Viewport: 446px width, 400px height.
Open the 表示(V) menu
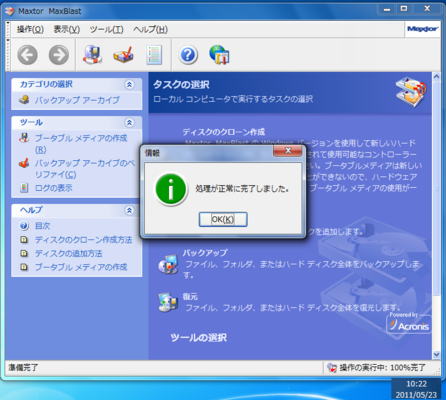(67, 29)
